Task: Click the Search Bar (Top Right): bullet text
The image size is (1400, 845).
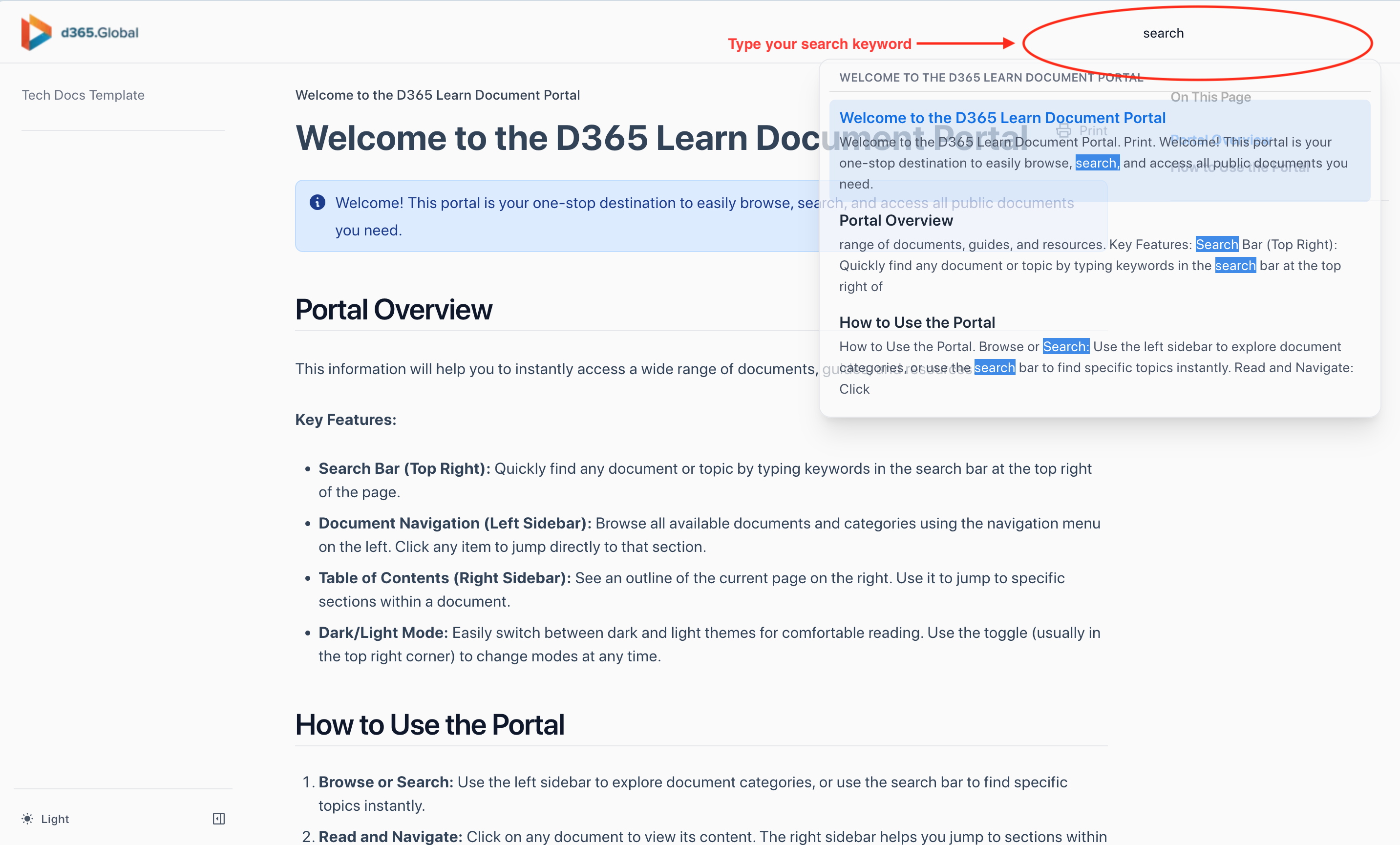Action: click(x=404, y=468)
